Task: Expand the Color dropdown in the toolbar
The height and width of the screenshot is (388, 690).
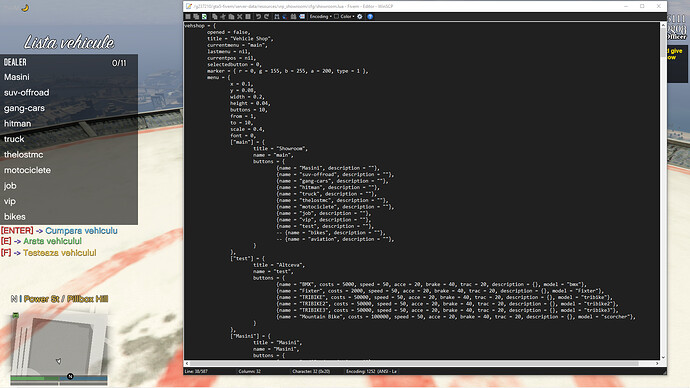Action: tap(347, 17)
